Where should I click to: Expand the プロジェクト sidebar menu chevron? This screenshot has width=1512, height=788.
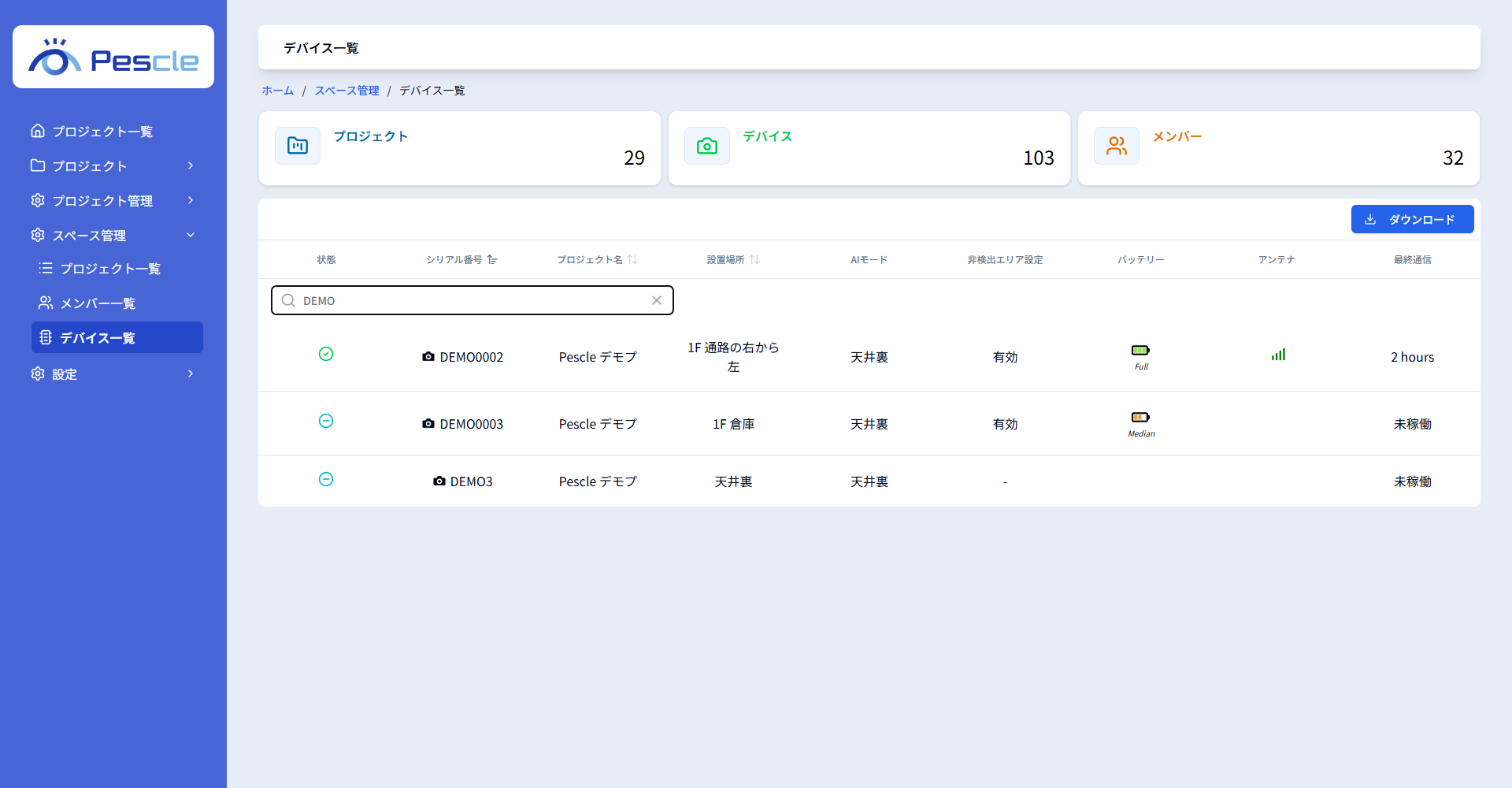click(191, 165)
